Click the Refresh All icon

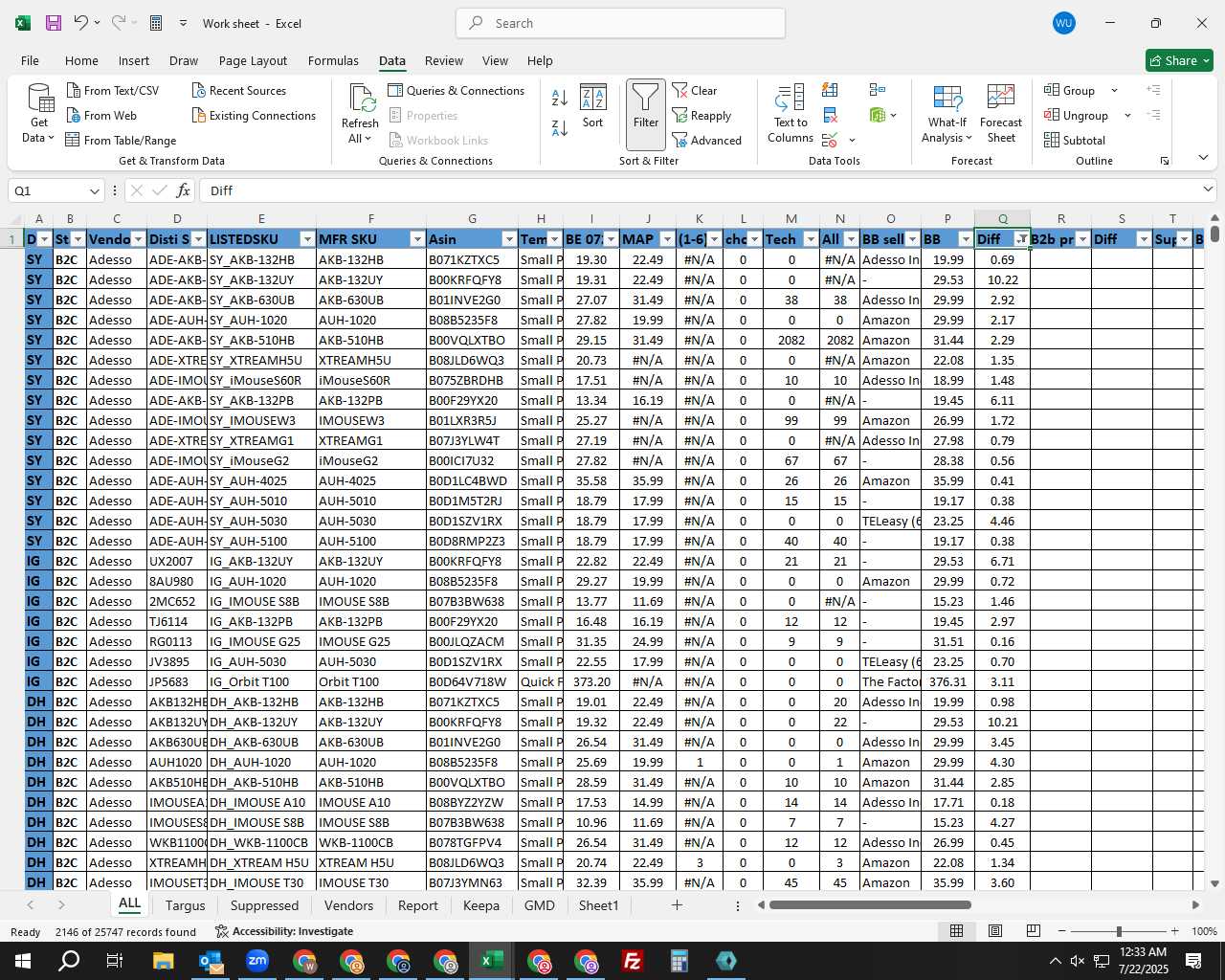[362, 98]
